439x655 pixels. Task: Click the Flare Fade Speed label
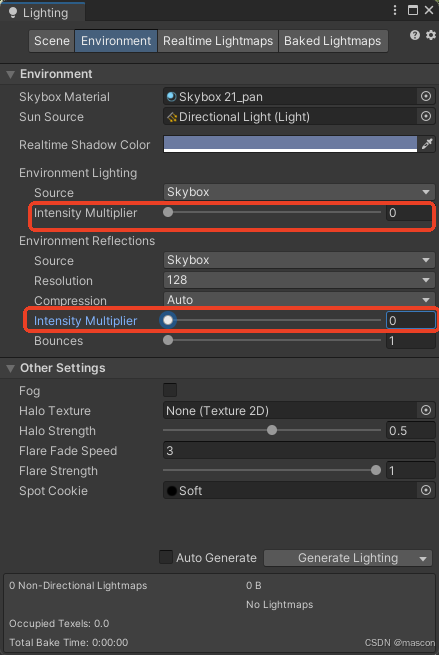pos(68,451)
